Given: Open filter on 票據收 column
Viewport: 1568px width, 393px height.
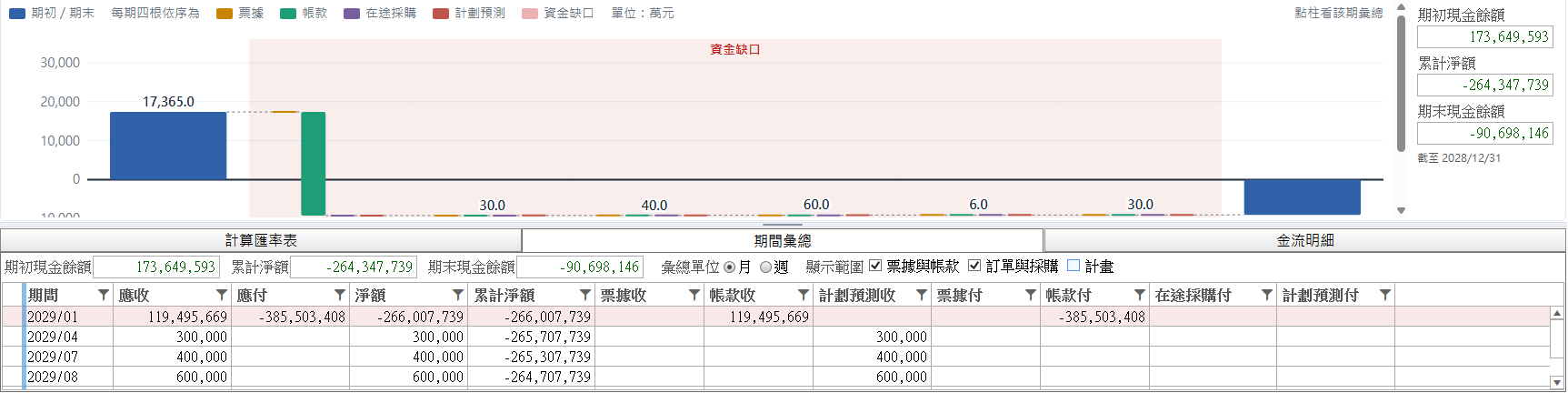Looking at the screenshot, I should [x=694, y=295].
